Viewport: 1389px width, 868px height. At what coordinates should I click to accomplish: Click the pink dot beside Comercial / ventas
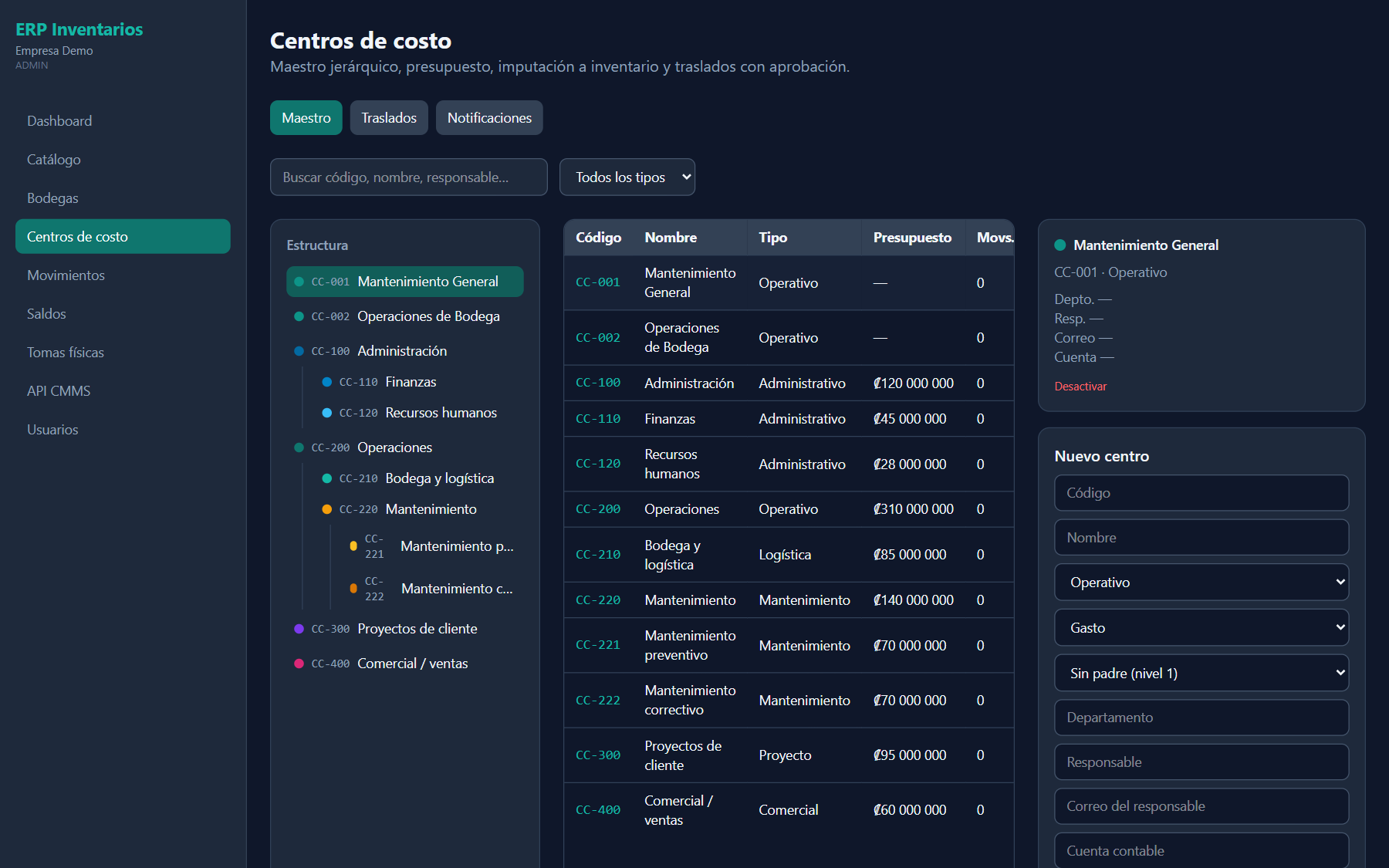299,664
